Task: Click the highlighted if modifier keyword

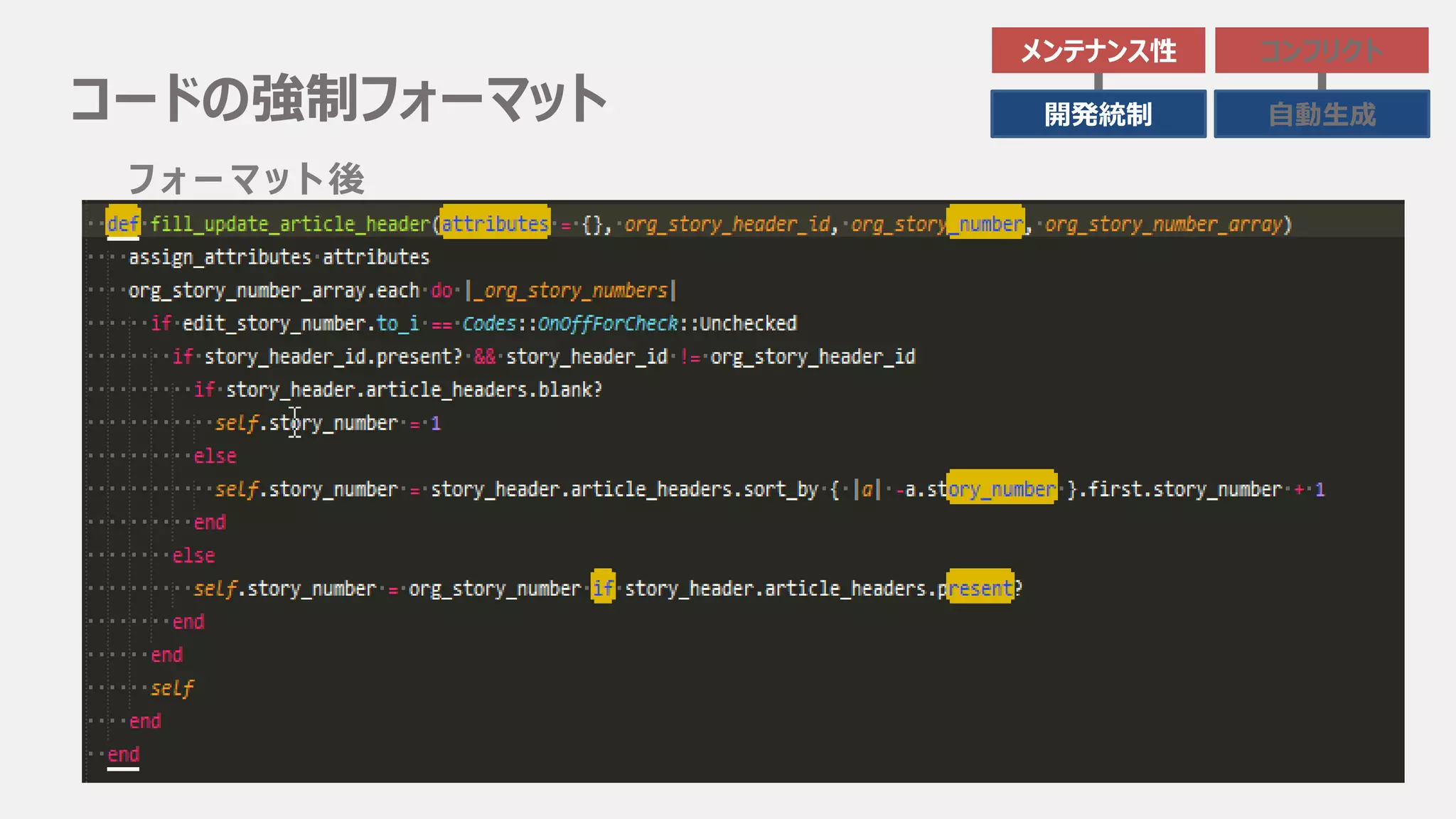Action: [603, 588]
